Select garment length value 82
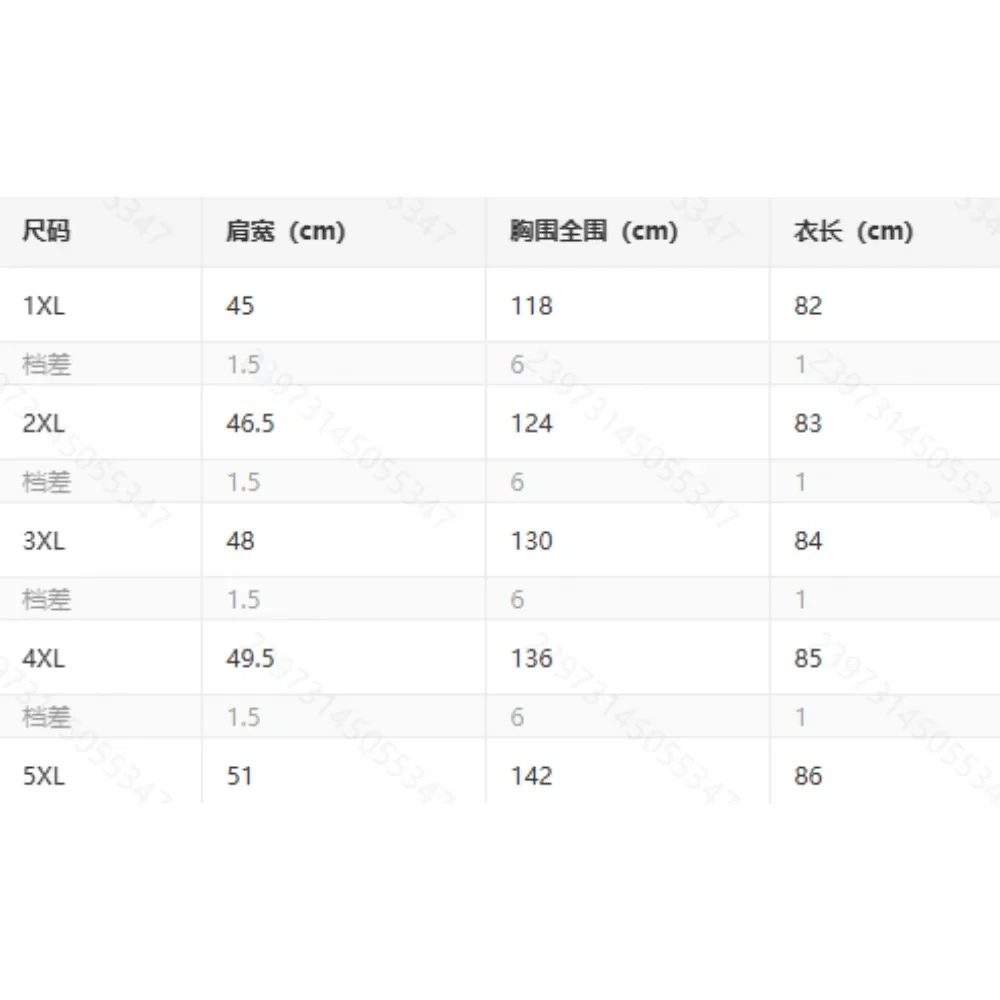 [808, 305]
